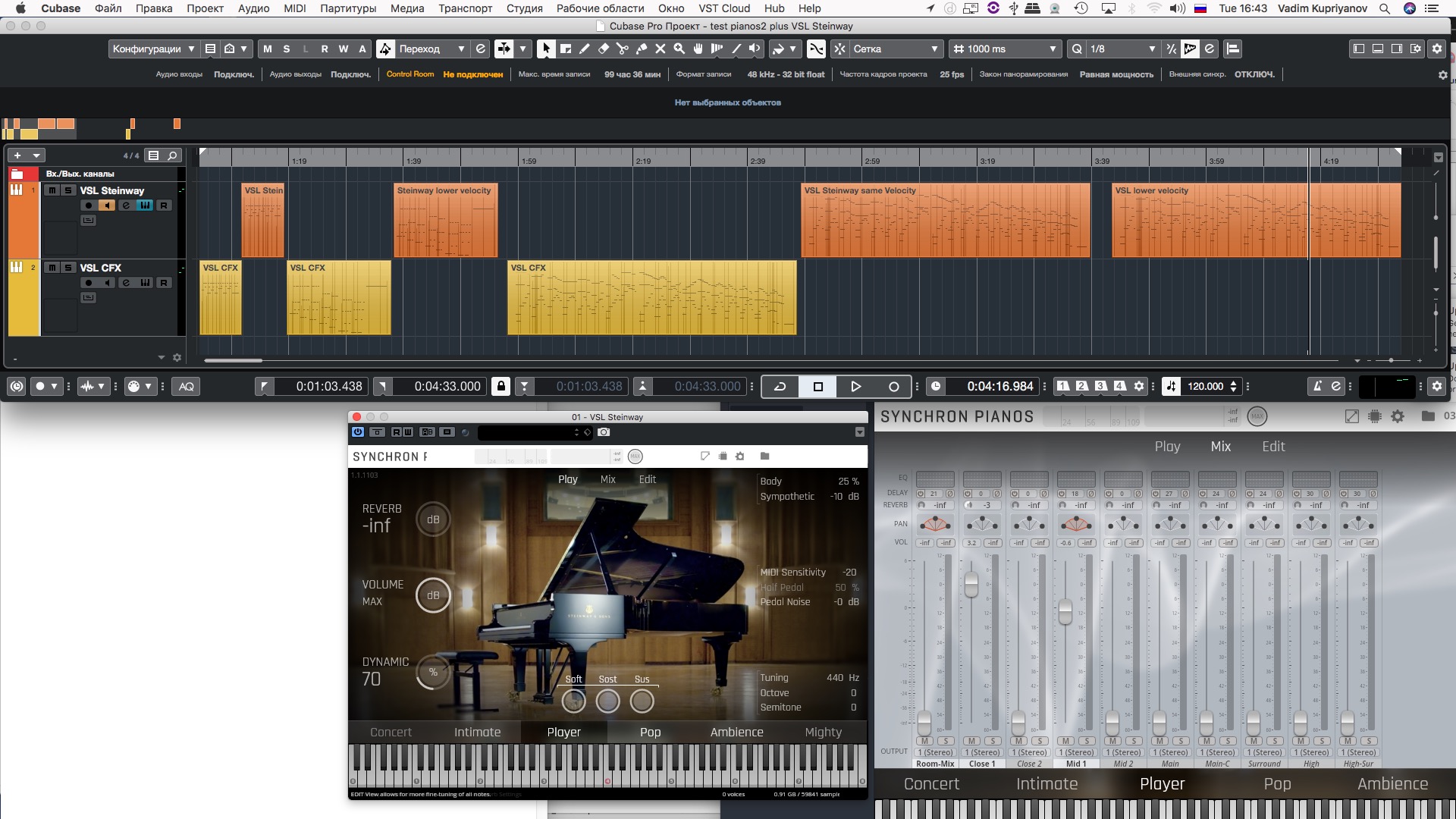Click the Play transport button
This screenshot has height=819, width=1456.
tap(855, 386)
